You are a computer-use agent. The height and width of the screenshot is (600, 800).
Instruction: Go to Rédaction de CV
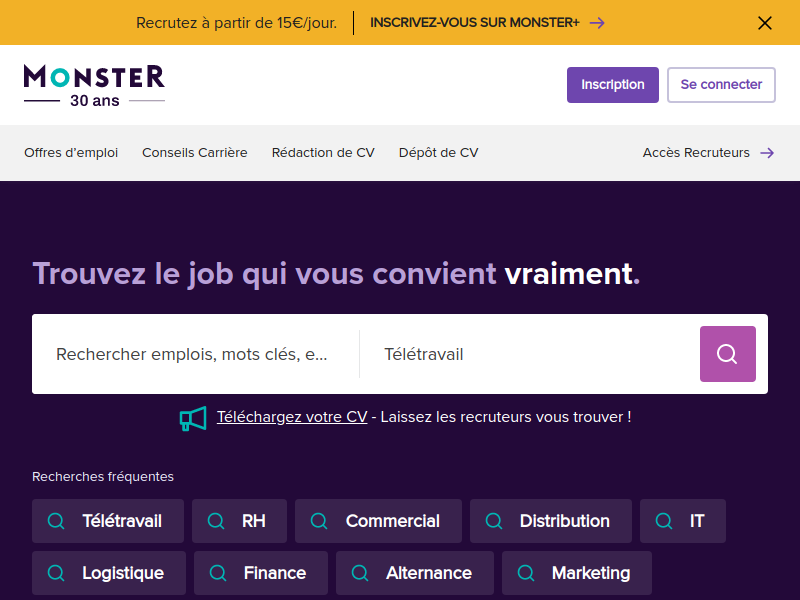pos(323,153)
